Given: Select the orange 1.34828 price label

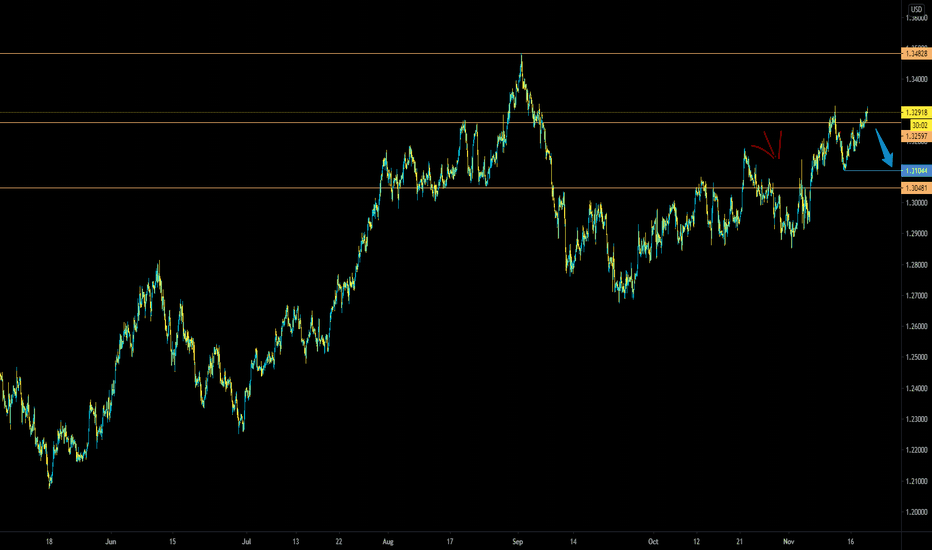Looking at the screenshot, I should [916, 54].
